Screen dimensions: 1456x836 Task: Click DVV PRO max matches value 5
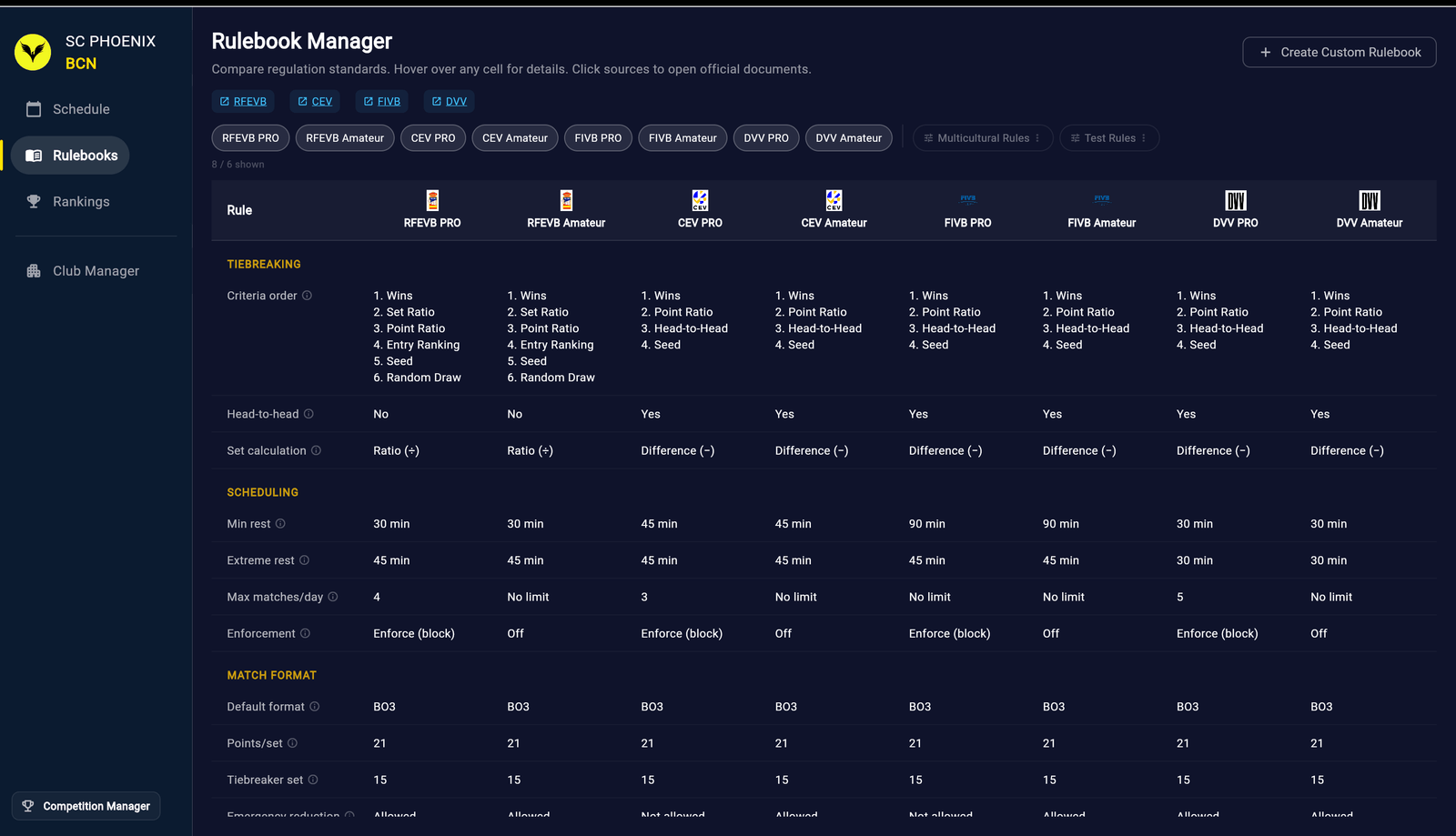(1180, 597)
